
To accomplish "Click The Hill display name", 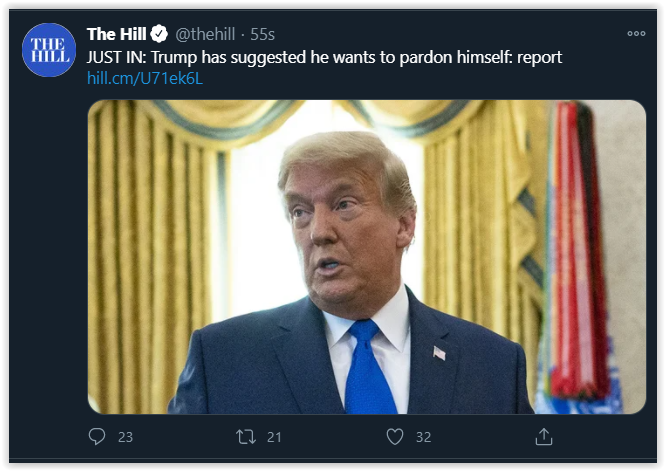I will pyautogui.click(x=116, y=34).
